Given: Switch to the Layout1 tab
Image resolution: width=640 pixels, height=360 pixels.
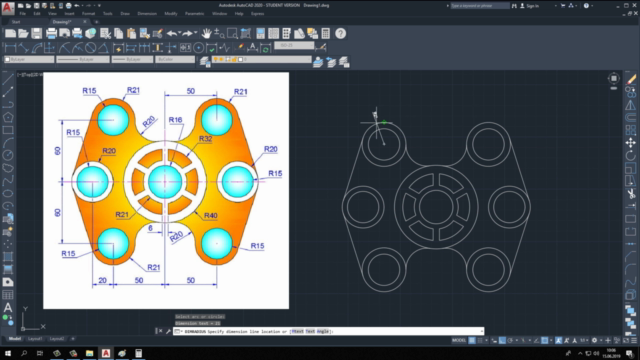Looking at the screenshot, I should [35, 339].
